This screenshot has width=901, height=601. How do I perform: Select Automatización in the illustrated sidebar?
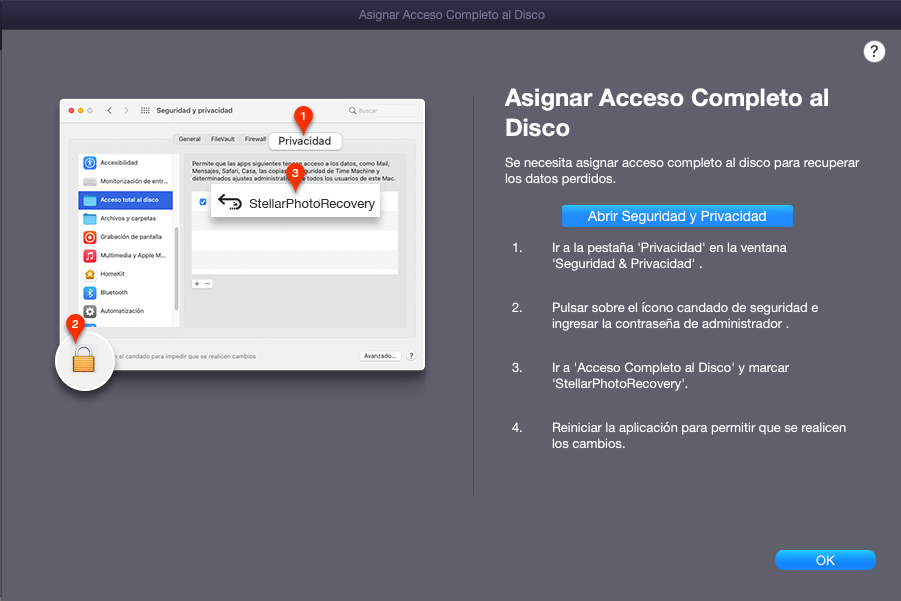coord(125,311)
